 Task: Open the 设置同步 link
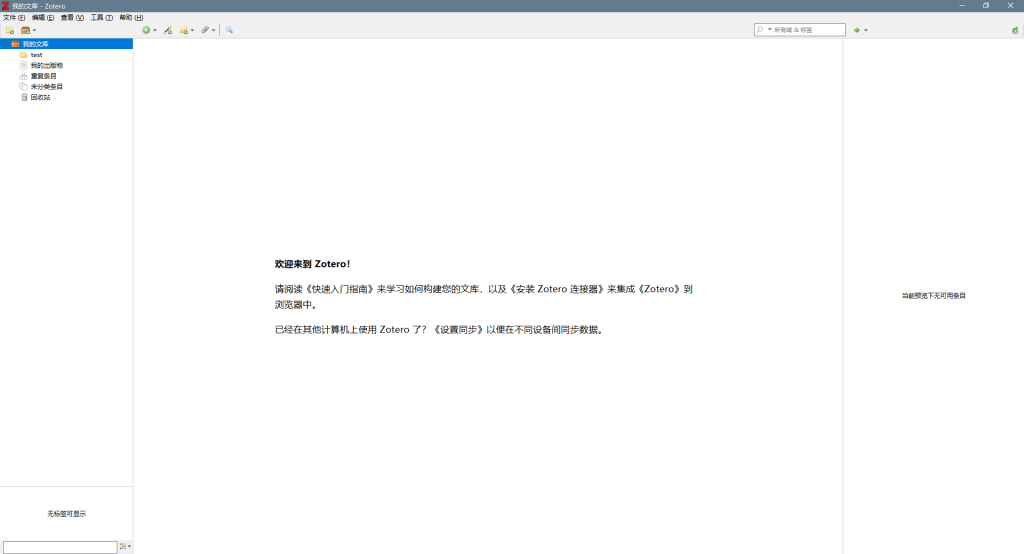click(458, 329)
